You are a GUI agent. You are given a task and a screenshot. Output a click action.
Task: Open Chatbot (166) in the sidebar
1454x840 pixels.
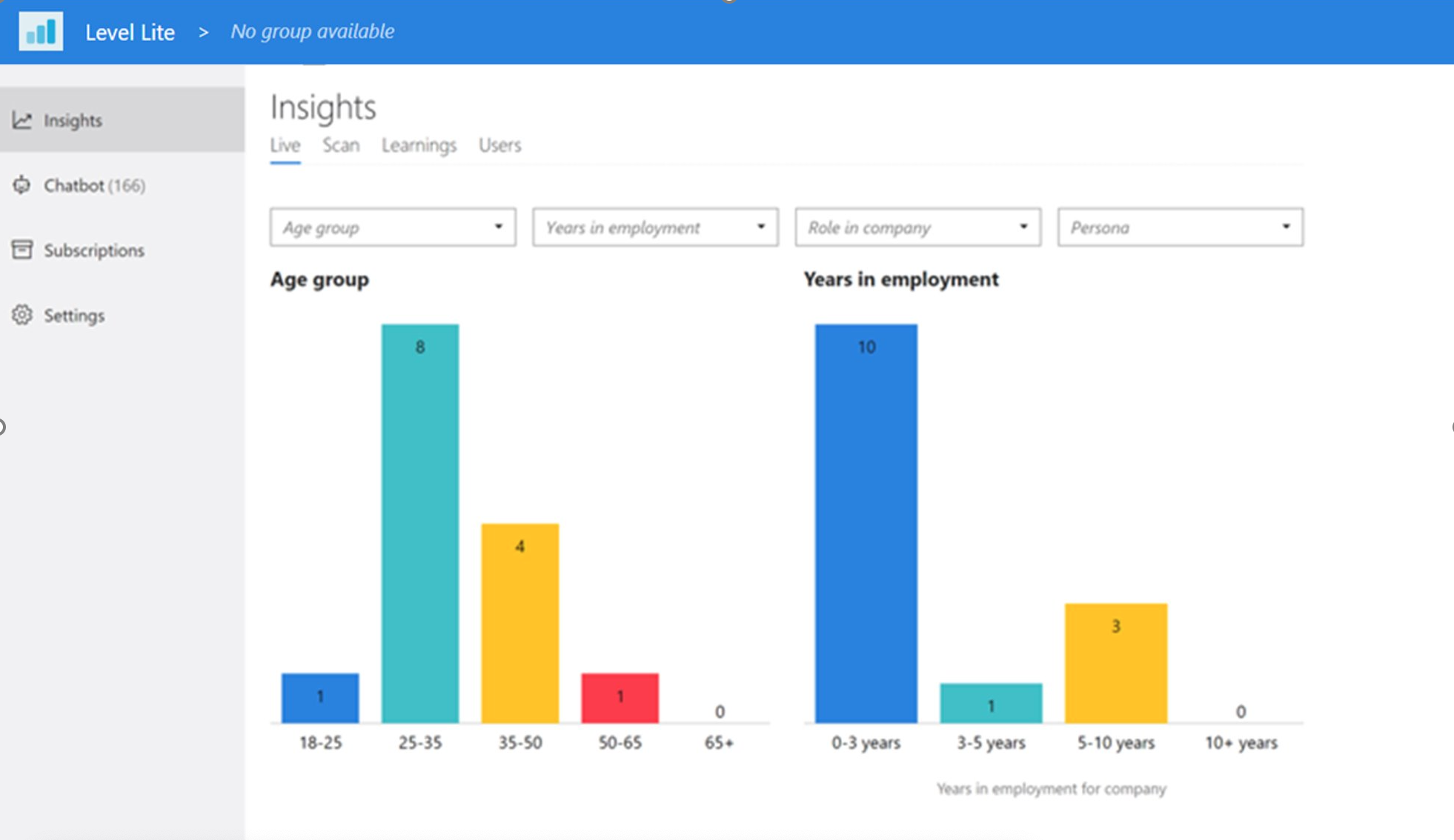tap(122, 185)
